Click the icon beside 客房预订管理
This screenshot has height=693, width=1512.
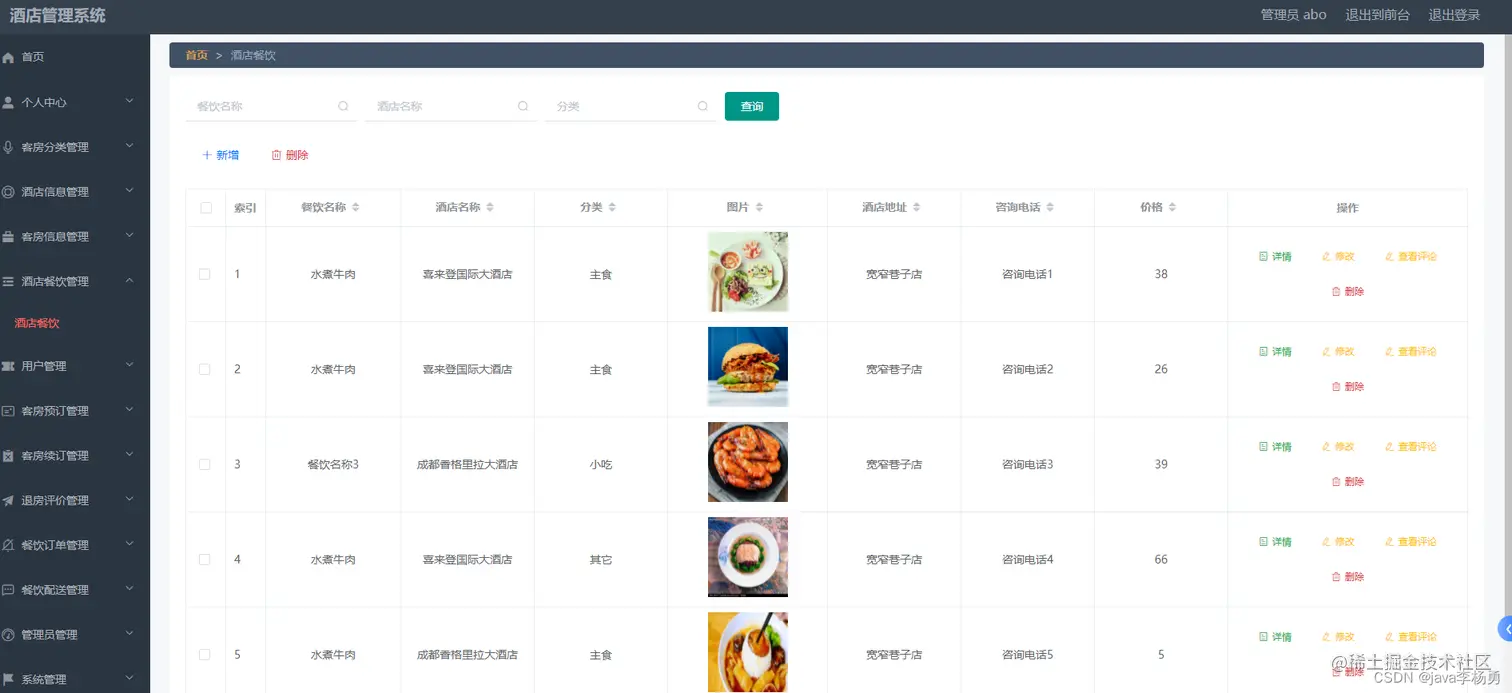[x=8, y=411]
